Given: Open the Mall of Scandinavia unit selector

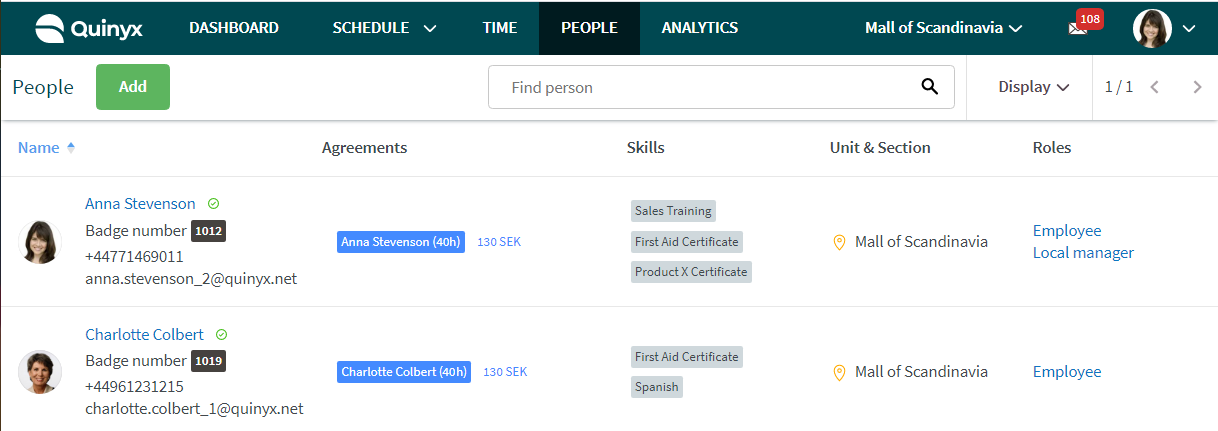Looking at the screenshot, I should pos(943,28).
